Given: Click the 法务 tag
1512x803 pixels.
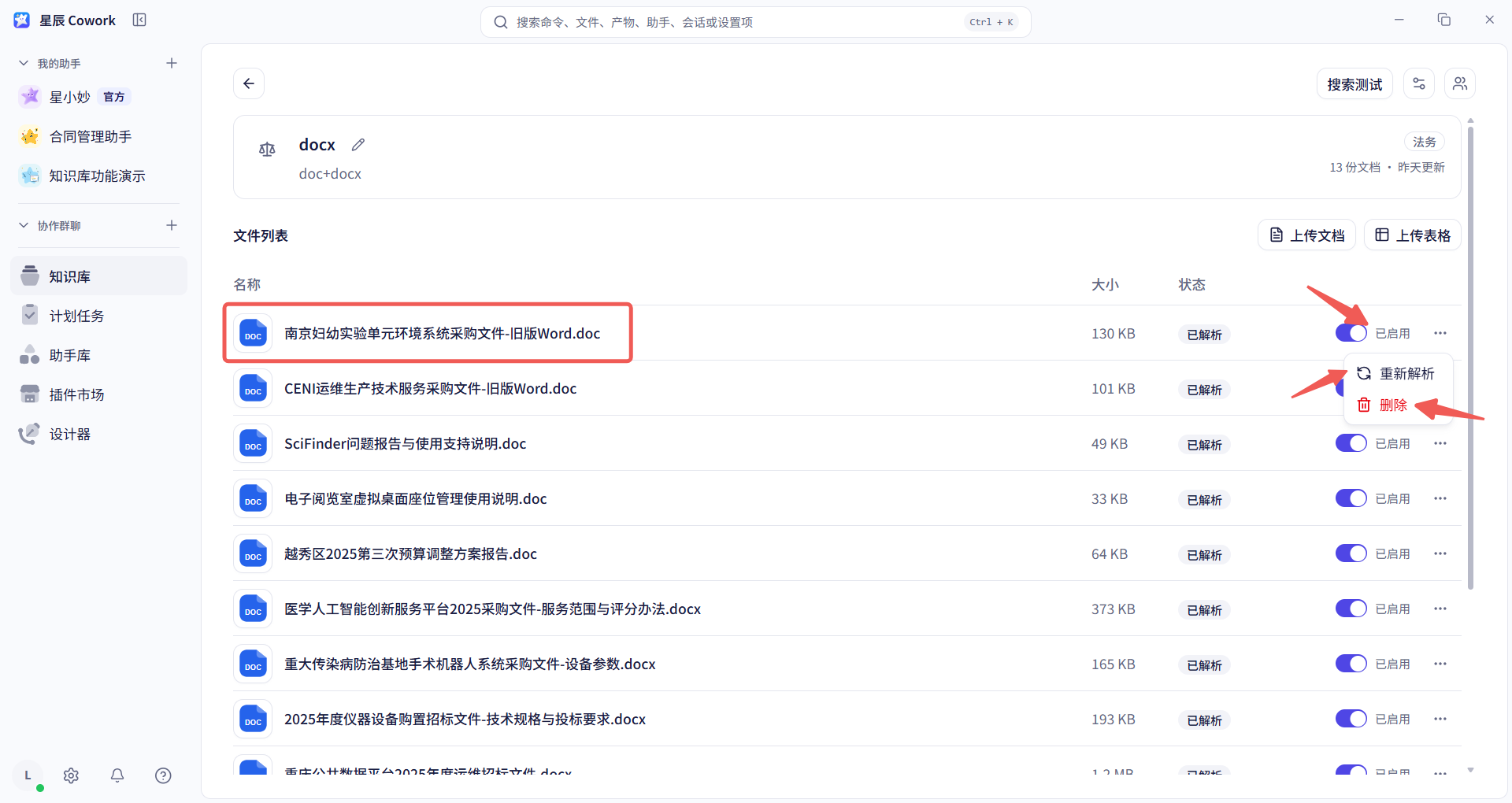Looking at the screenshot, I should click(x=1424, y=142).
